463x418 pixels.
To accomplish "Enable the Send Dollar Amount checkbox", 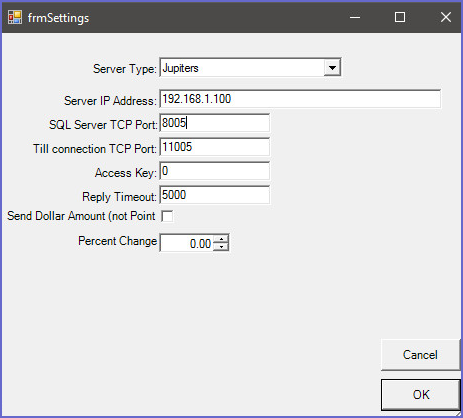I will click(167, 216).
